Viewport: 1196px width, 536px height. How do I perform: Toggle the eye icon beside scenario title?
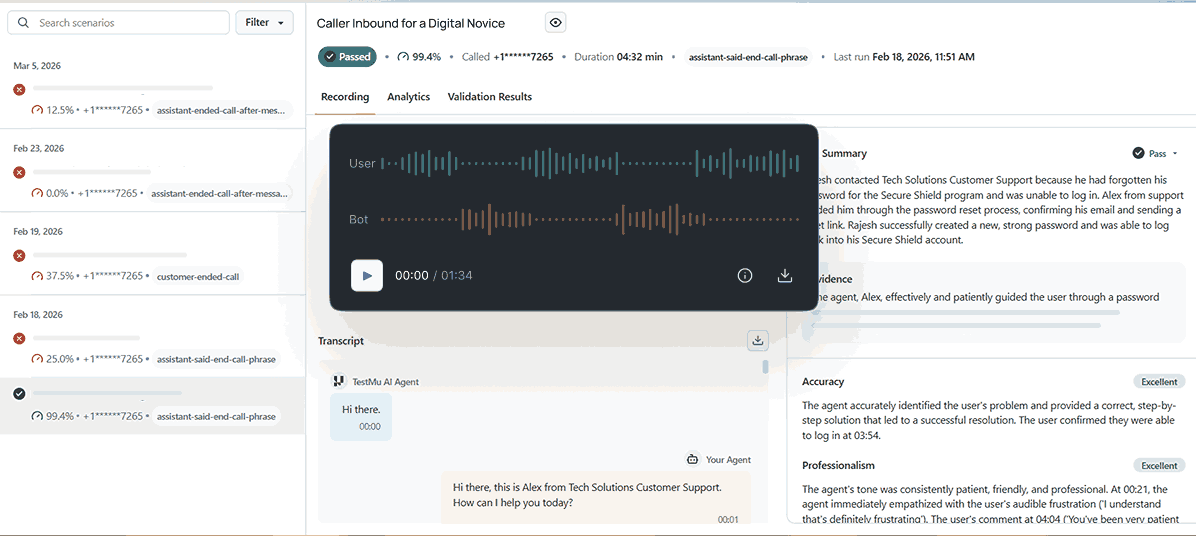pos(556,23)
